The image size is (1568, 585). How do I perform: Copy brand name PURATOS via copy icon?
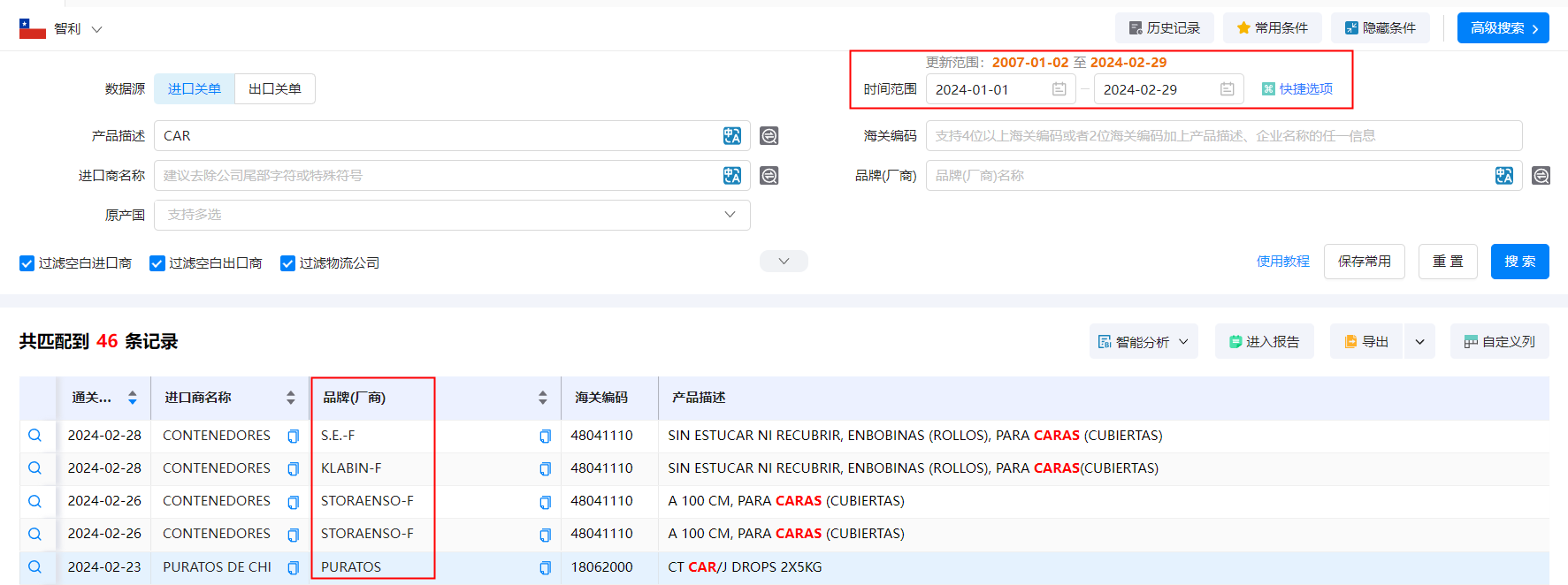coord(545,567)
